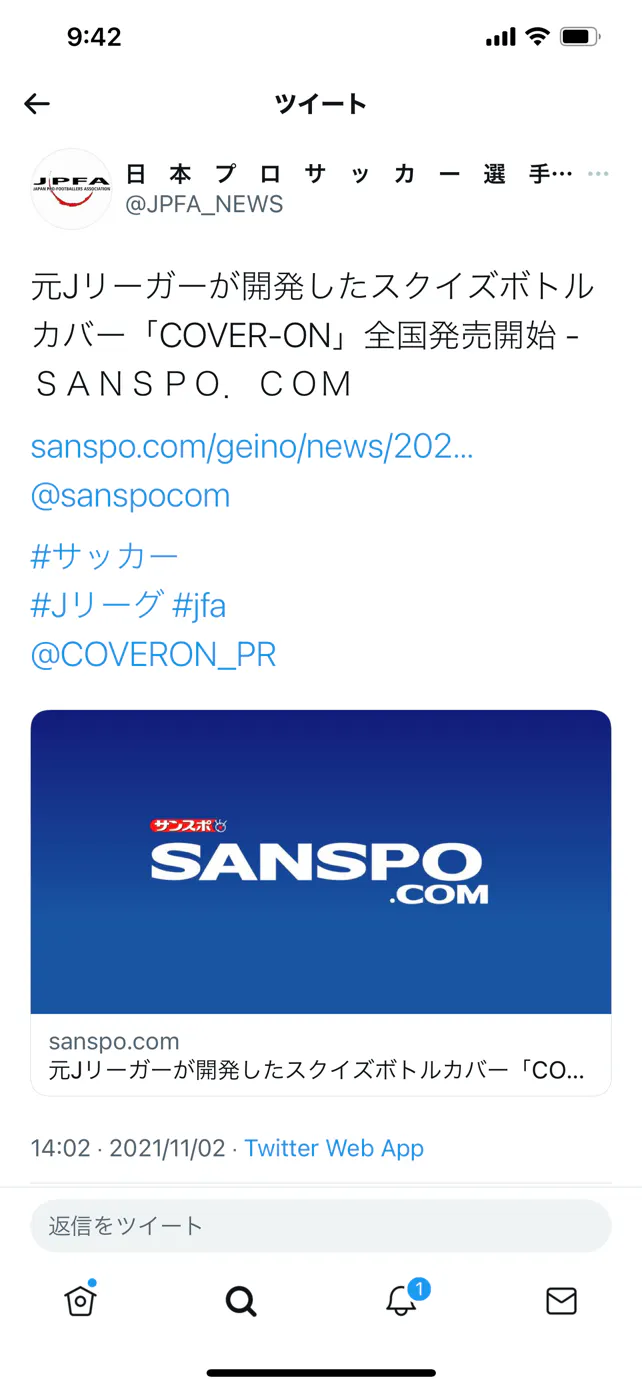The width and height of the screenshot is (642, 1389).
Task: Open Messages via the envelope icon
Action: click(561, 1300)
